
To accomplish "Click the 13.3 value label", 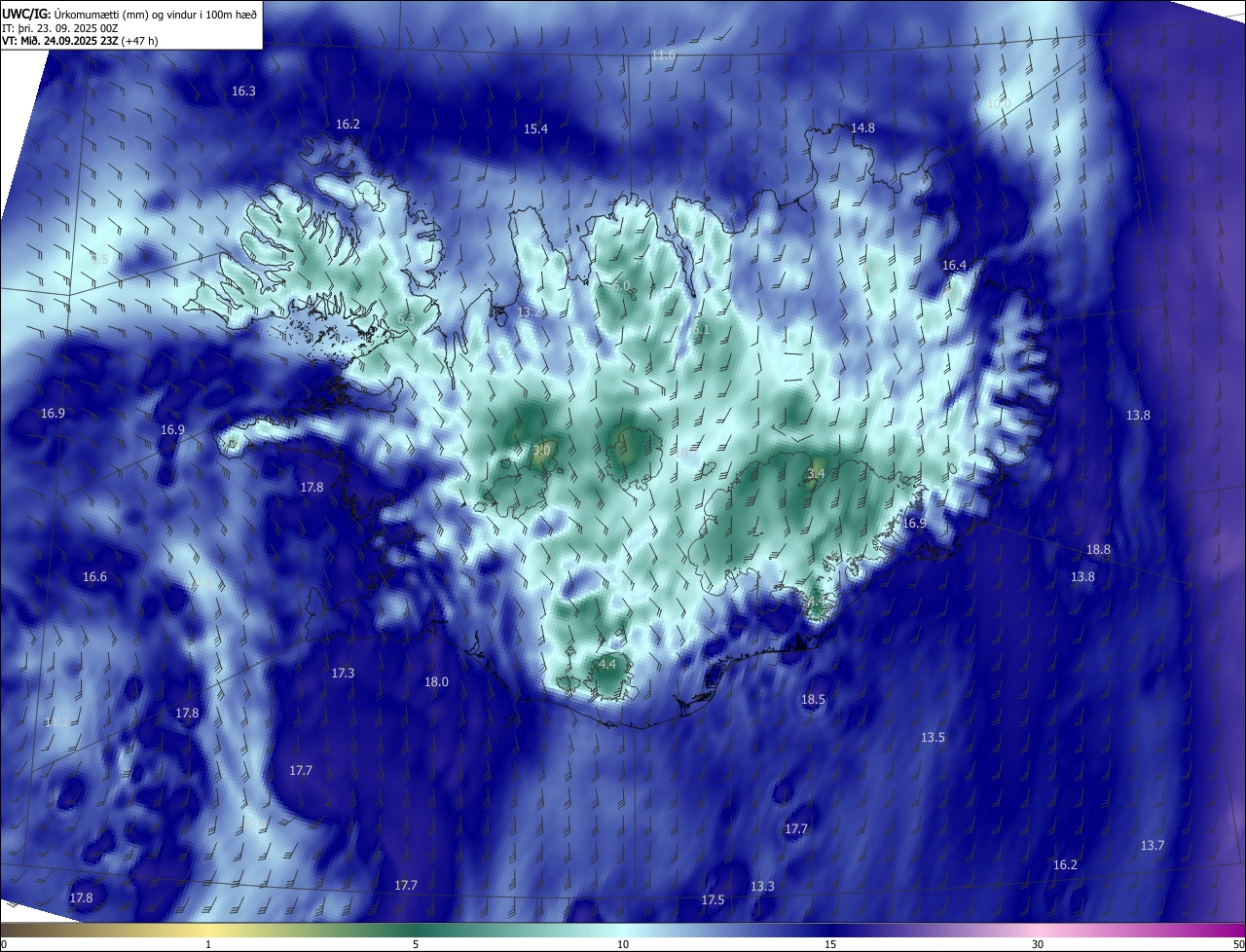I will click(x=762, y=887).
